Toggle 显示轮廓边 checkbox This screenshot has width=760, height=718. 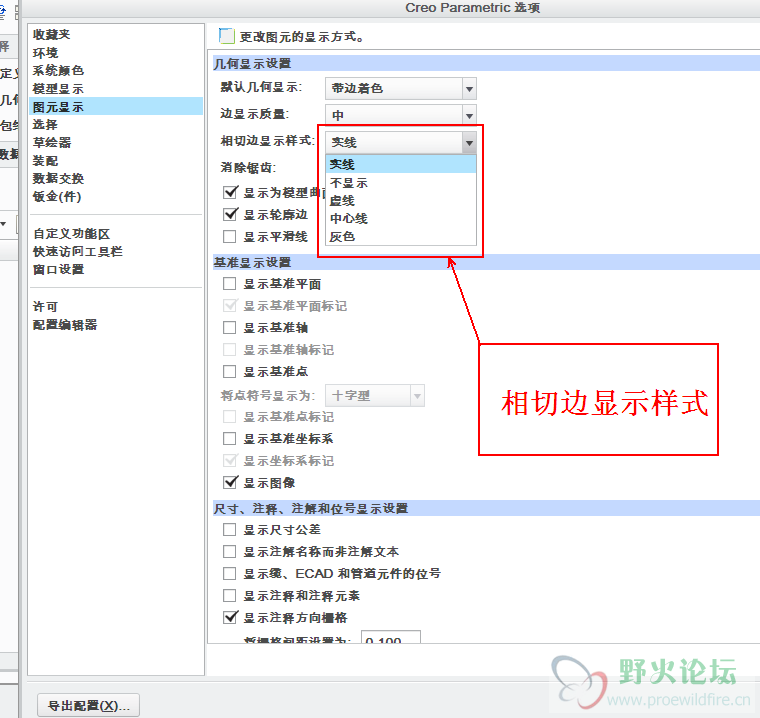point(230,214)
